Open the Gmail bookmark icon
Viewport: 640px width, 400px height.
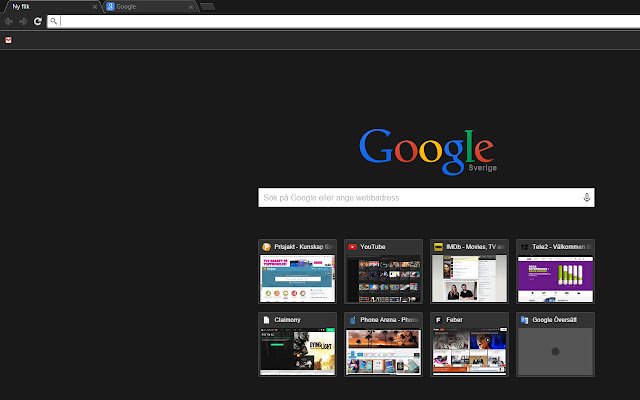pos(8,40)
